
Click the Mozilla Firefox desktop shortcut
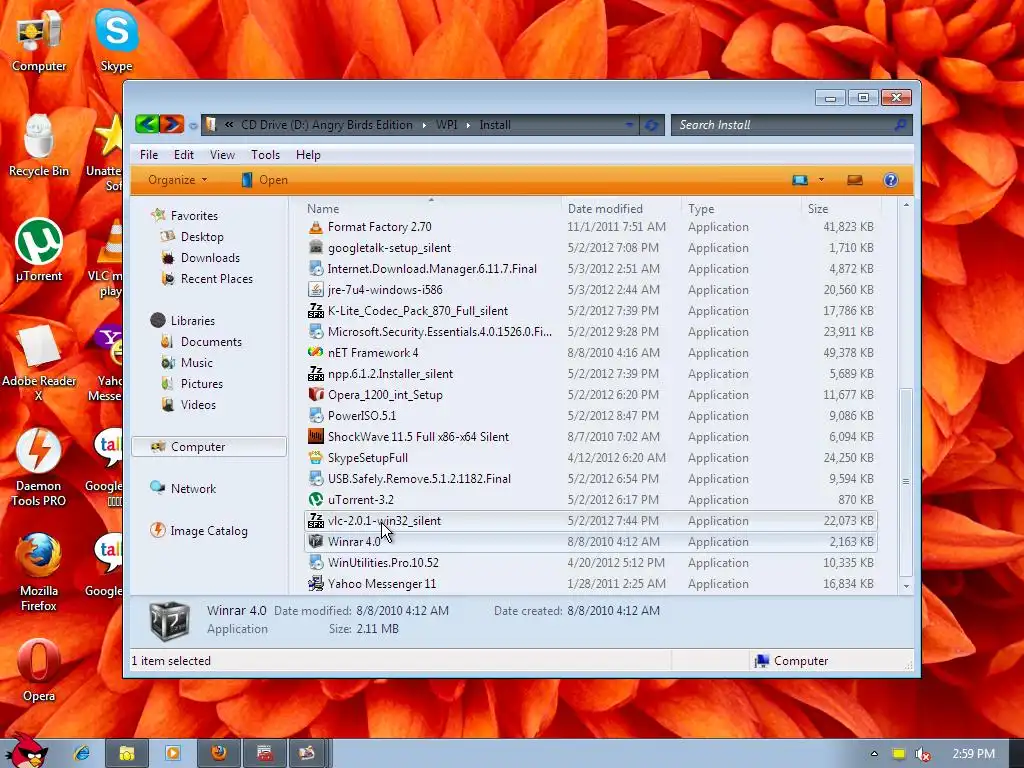(x=39, y=572)
